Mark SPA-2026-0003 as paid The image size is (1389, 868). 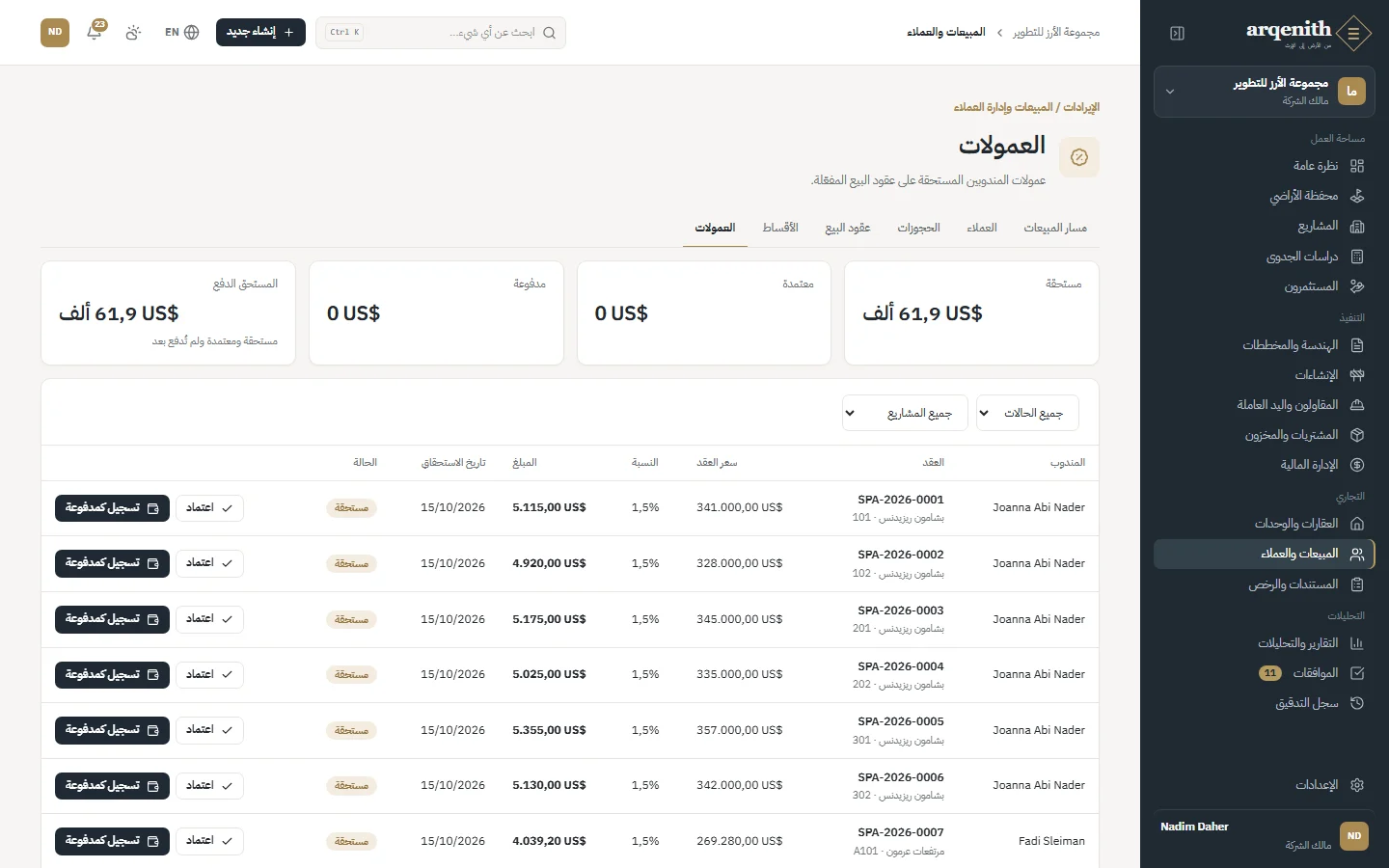(x=112, y=619)
